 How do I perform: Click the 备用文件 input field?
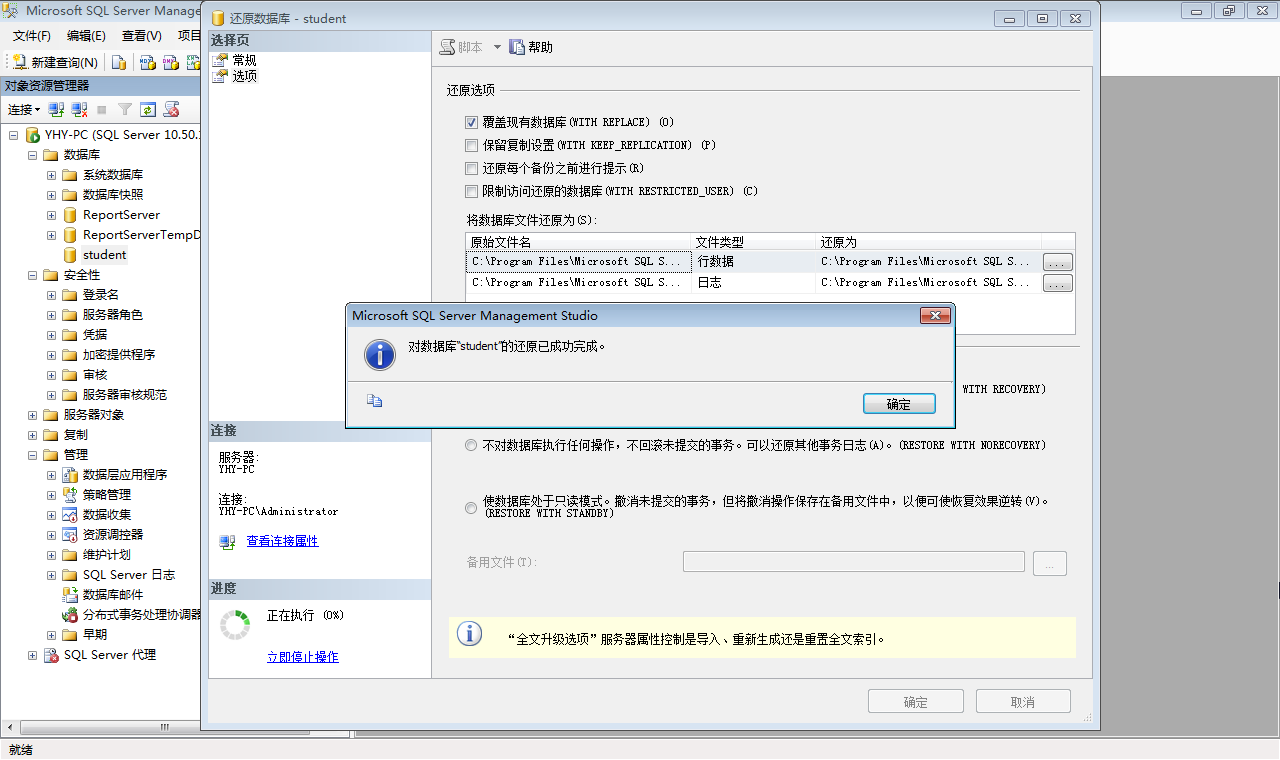click(x=854, y=562)
